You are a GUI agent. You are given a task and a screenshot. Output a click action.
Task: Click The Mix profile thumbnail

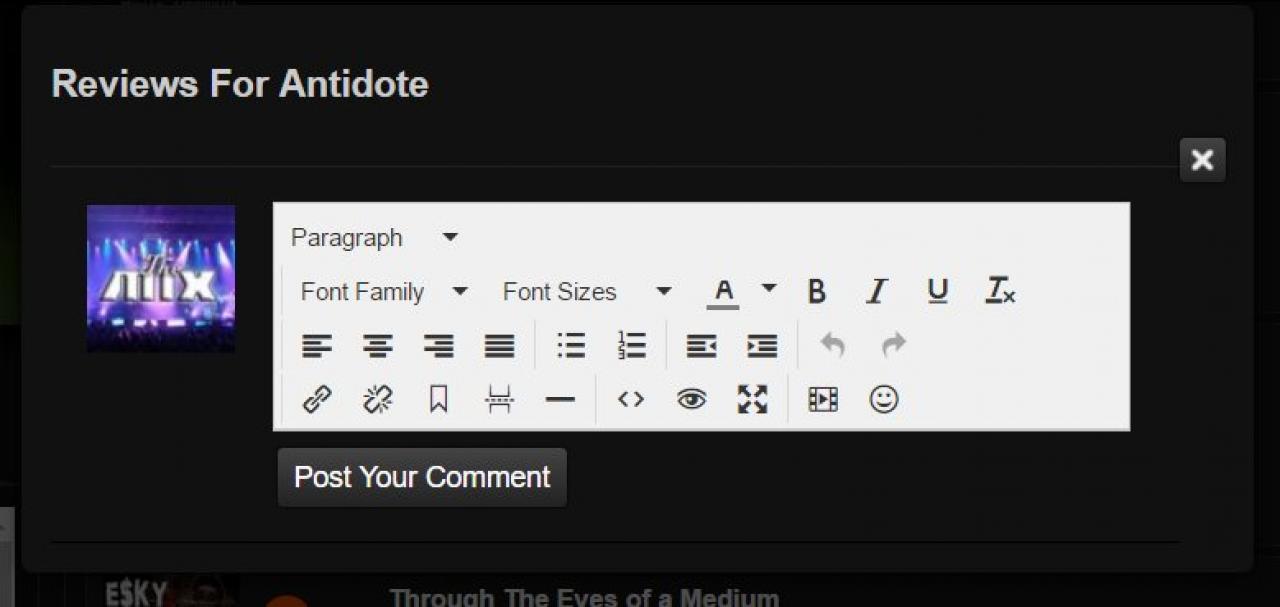[161, 278]
